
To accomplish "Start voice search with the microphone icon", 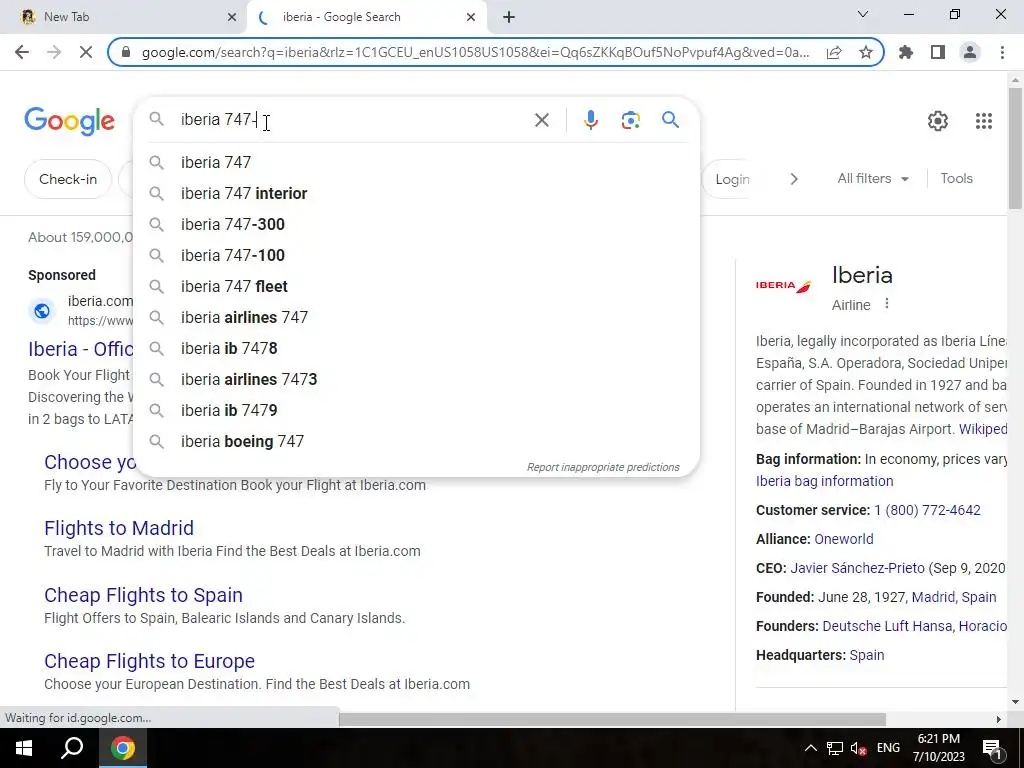I will pos(591,120).
